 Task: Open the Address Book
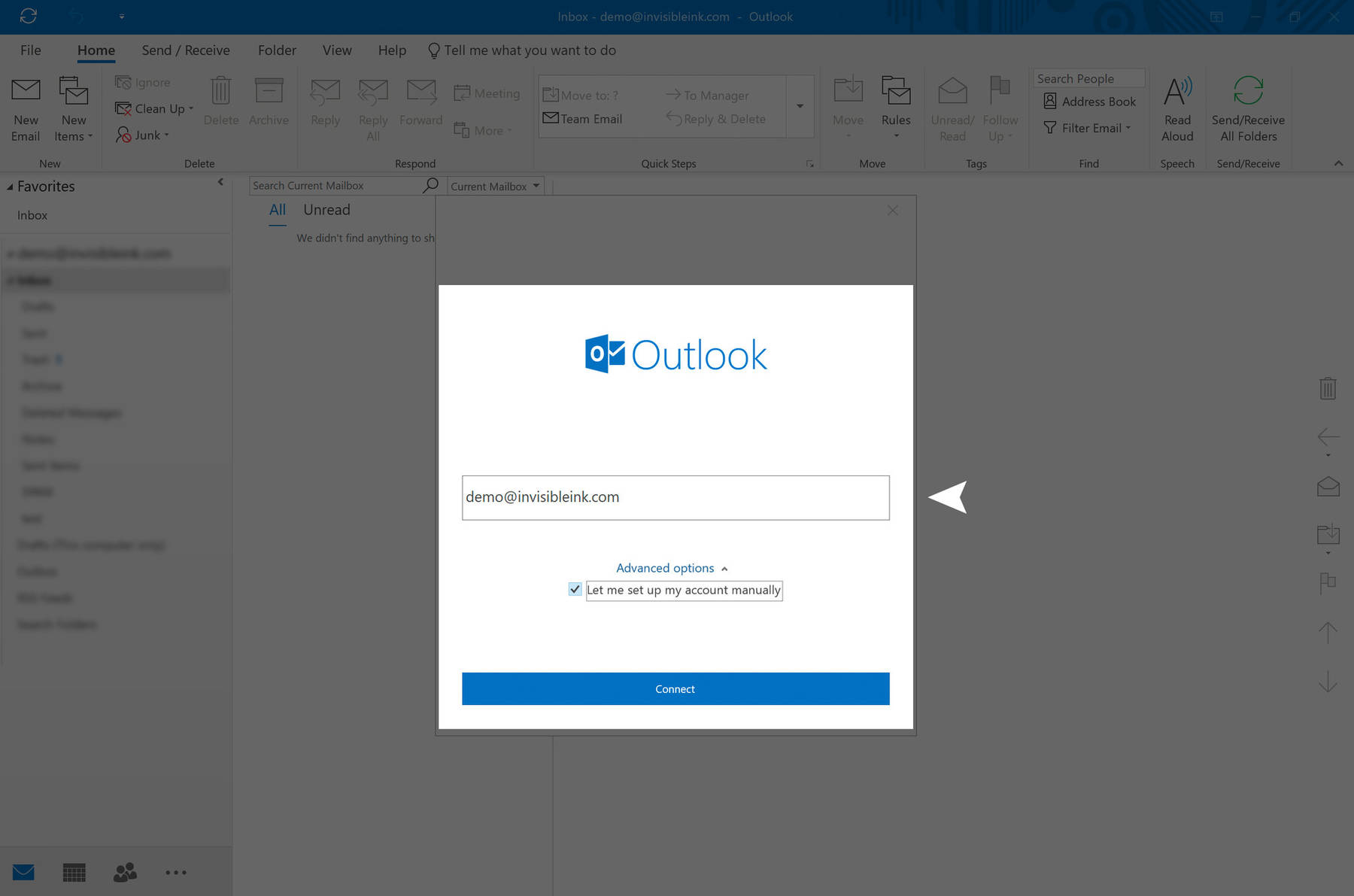click(x=1089, y=102)
